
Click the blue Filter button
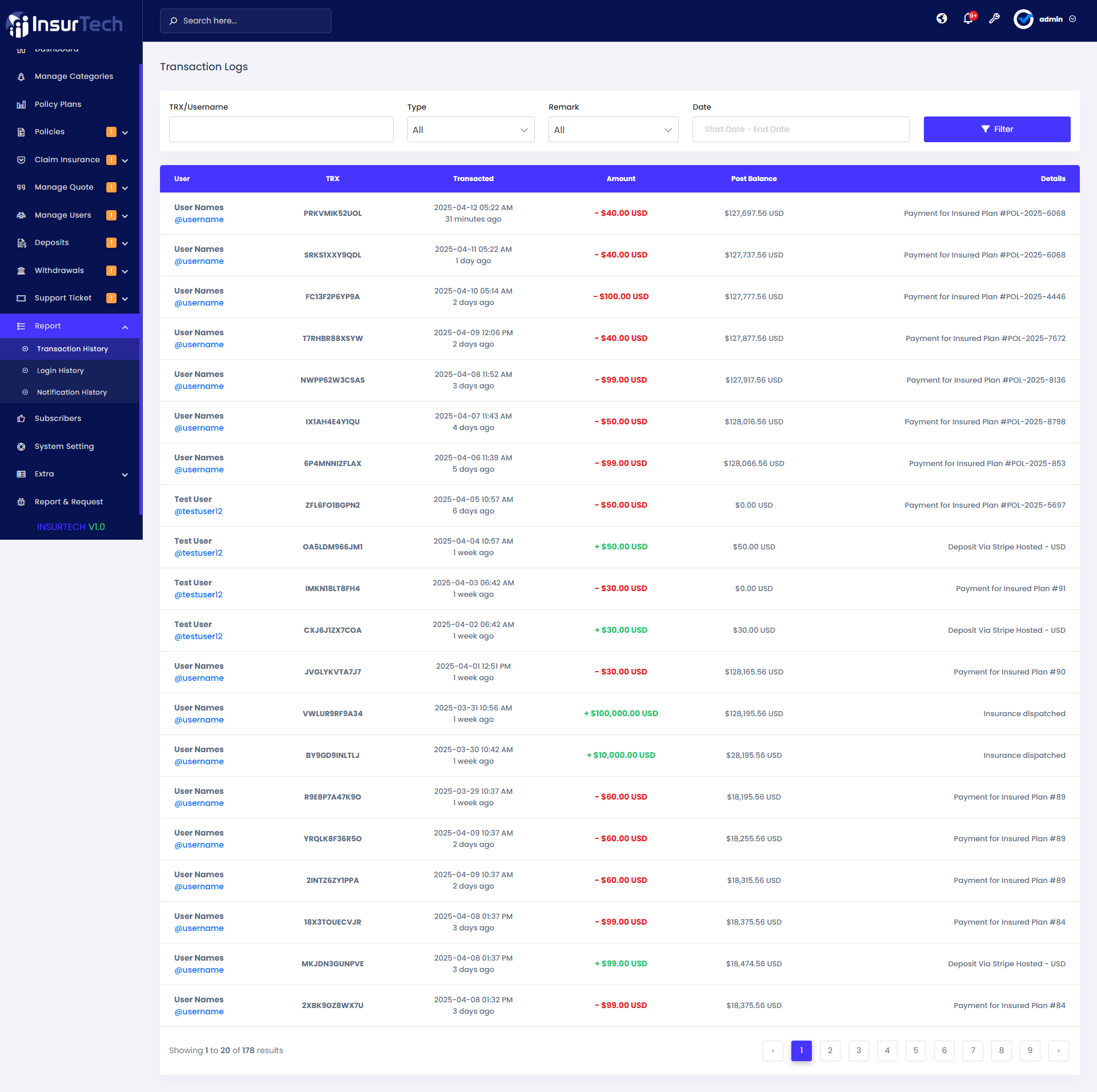(996, 130)
